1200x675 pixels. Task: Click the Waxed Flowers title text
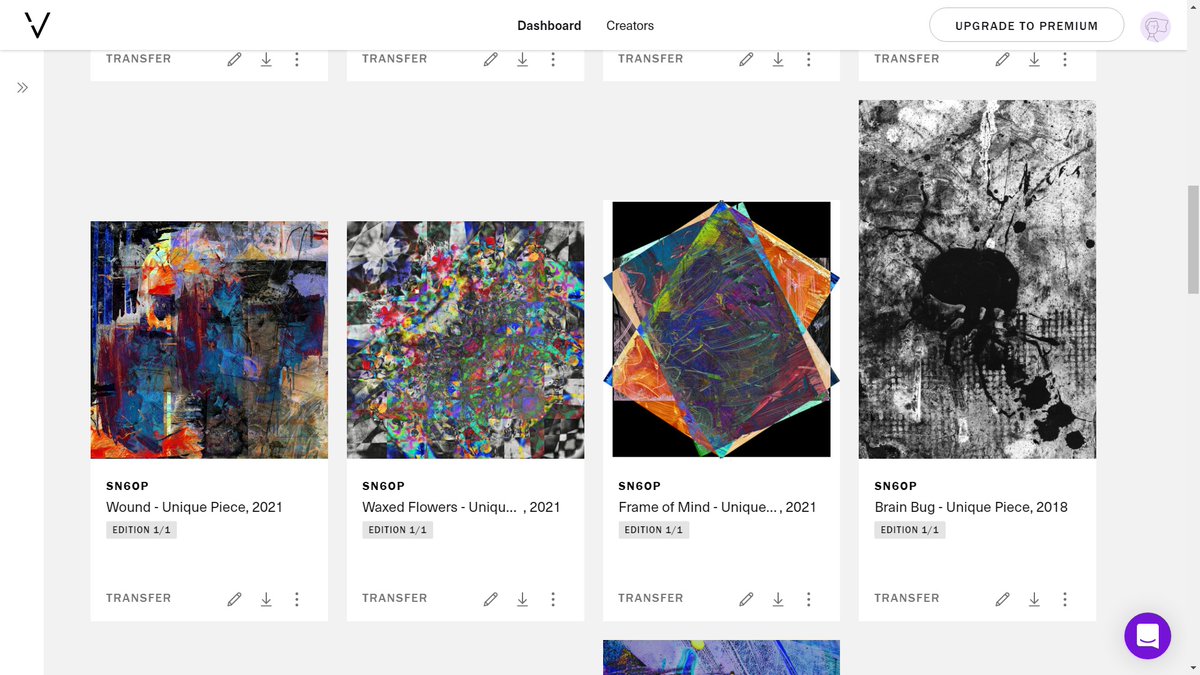pyautogui.click(x=461, y=507)
